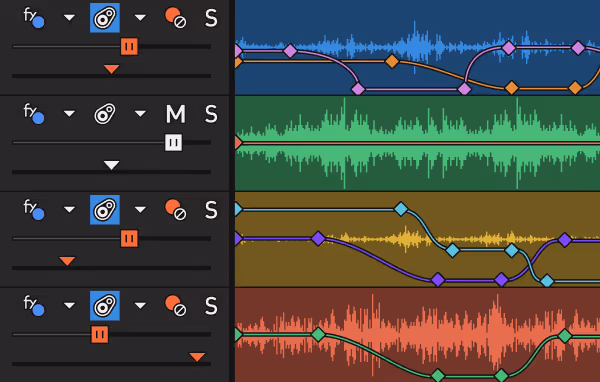Open the automation dropdown arrow on the blue track
This screenshot has height=382, width=600.
(140, 18)
